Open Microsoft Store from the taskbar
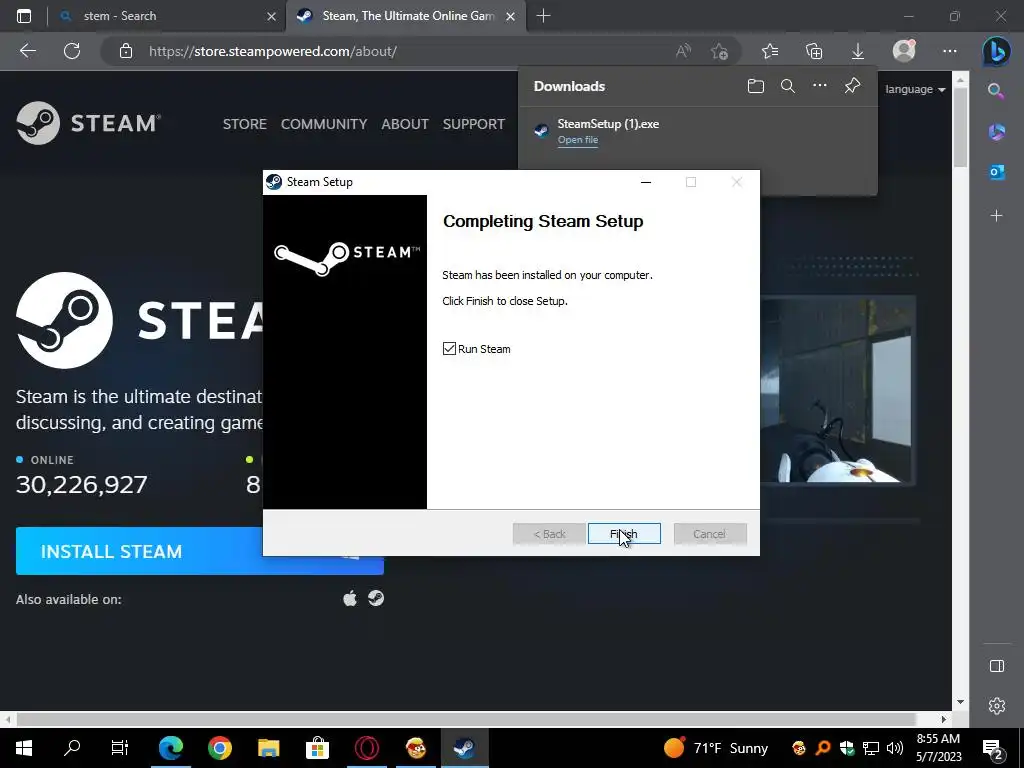This screenshot has width=1024, height=768. point(317,748)
